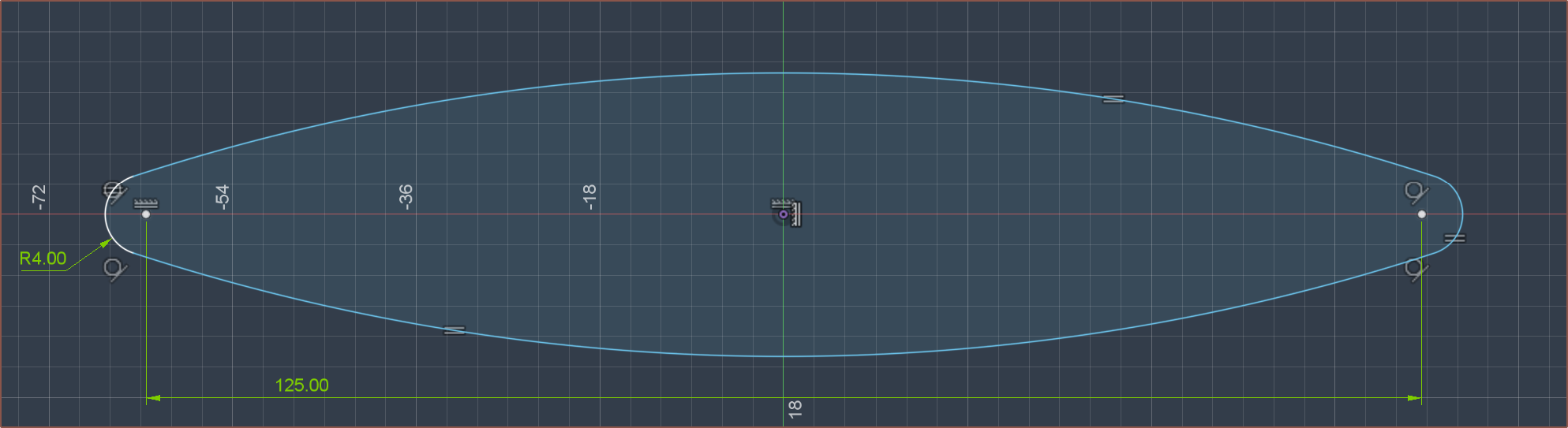Select the R4.00 radius dimension
1568x428 pixels.
coord(43,259)
